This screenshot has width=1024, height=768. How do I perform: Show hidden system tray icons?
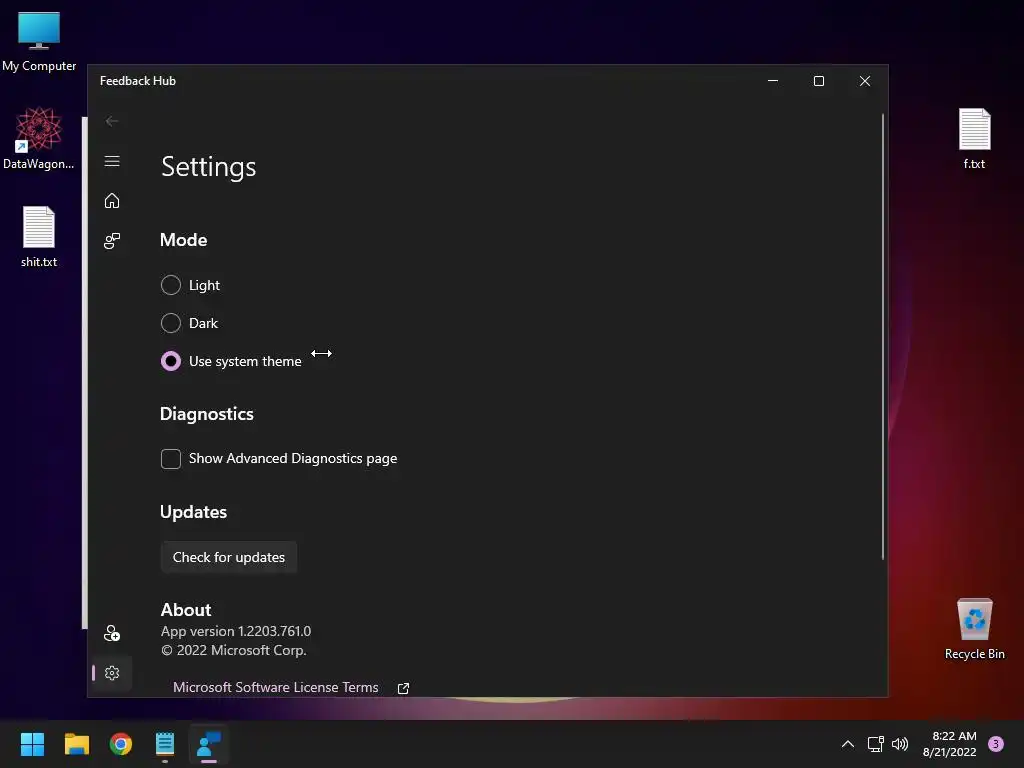pos(848,744)
